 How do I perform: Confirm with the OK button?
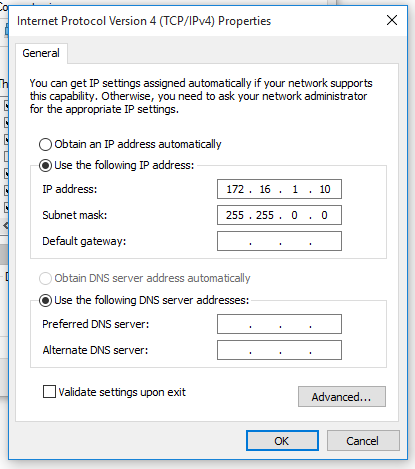(x=282, y=441)
